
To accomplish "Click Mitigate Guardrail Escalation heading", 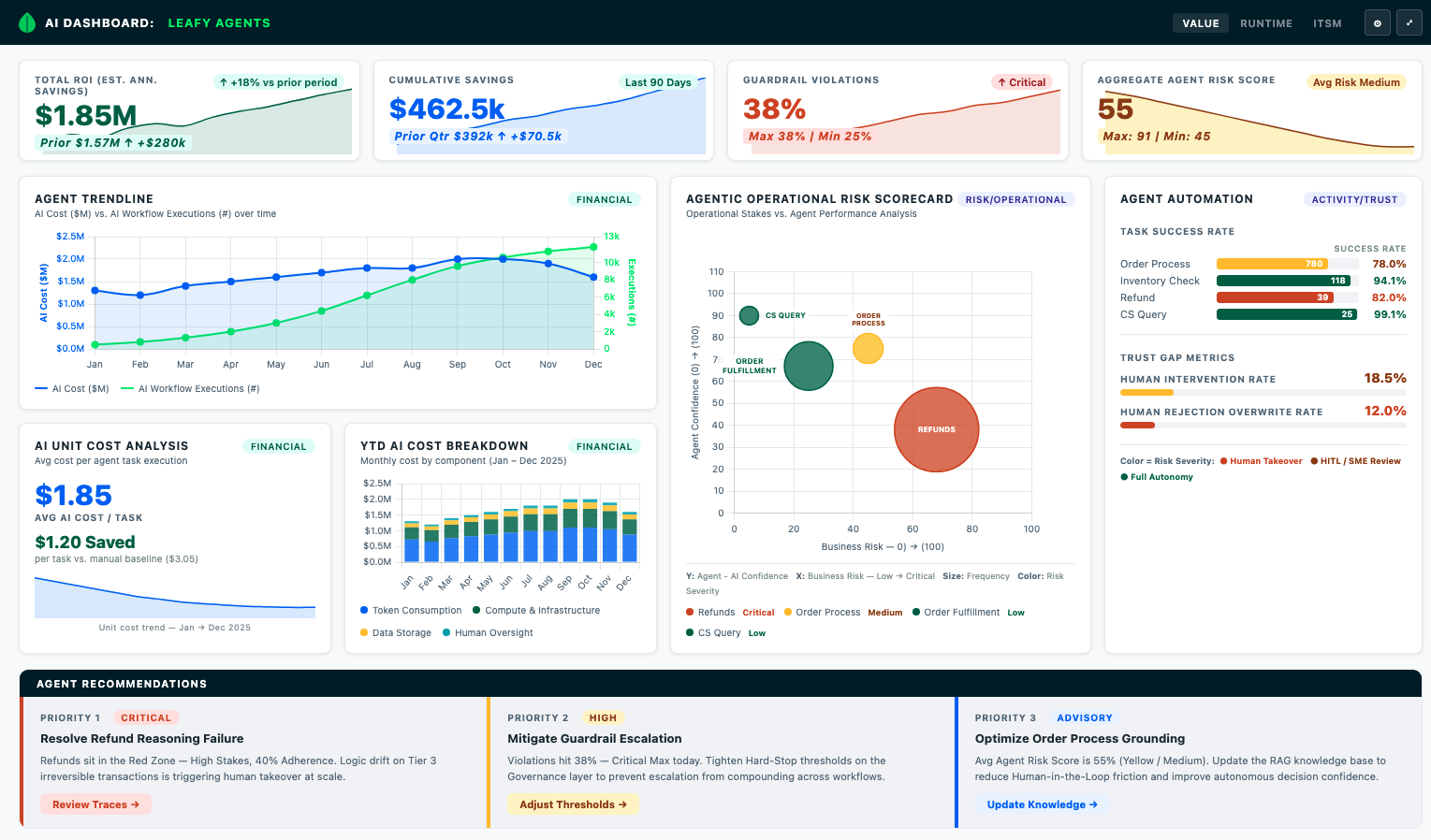I will pos(594,739).
